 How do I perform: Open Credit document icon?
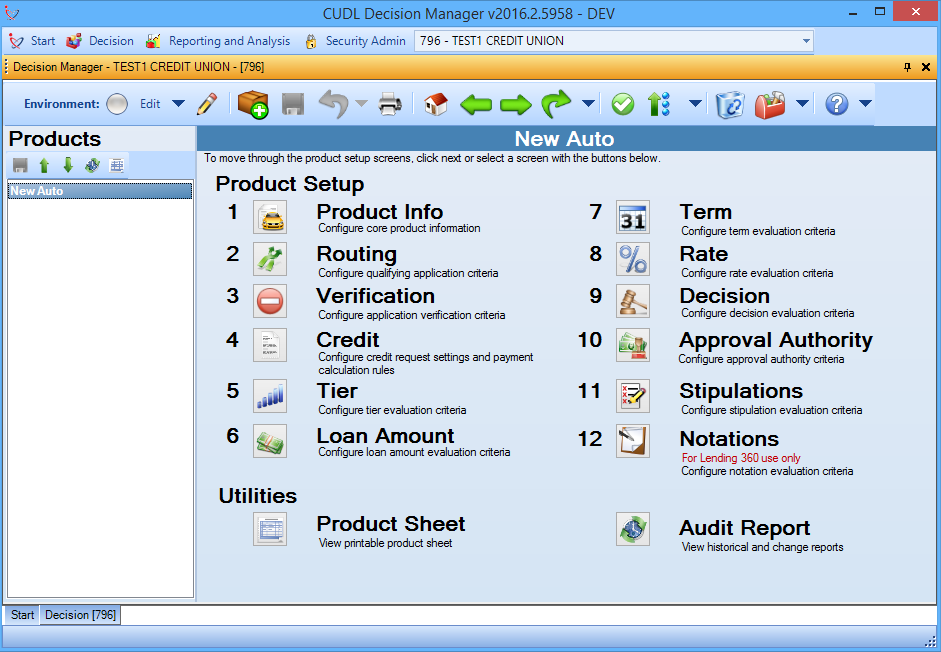point(270,345)
